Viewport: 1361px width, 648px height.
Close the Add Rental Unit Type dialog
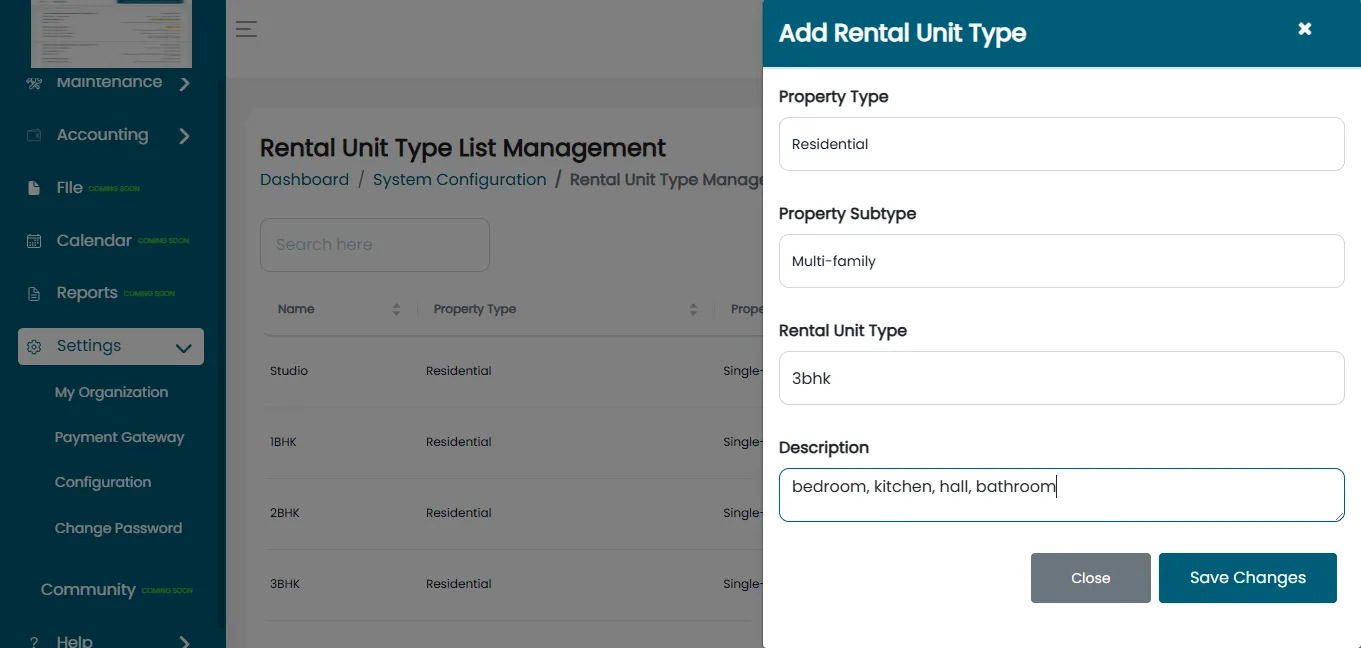pos(1305,29)
